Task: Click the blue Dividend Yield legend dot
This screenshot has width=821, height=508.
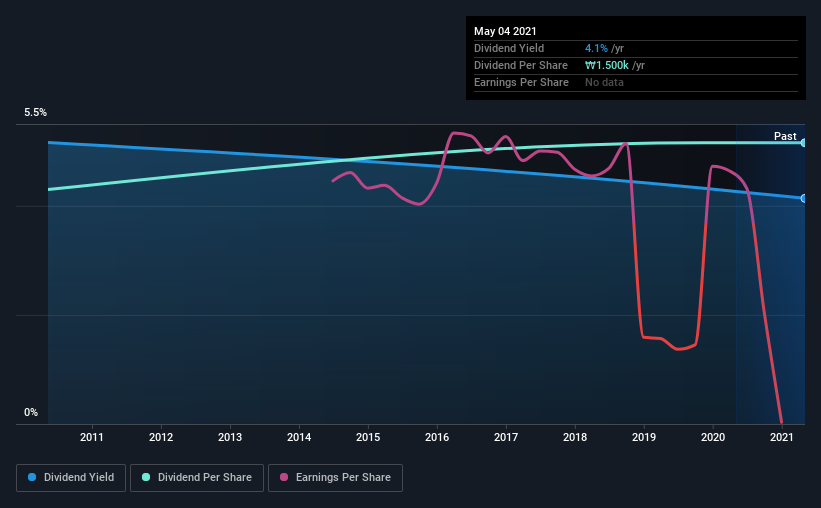Action: tap(32, 477)
